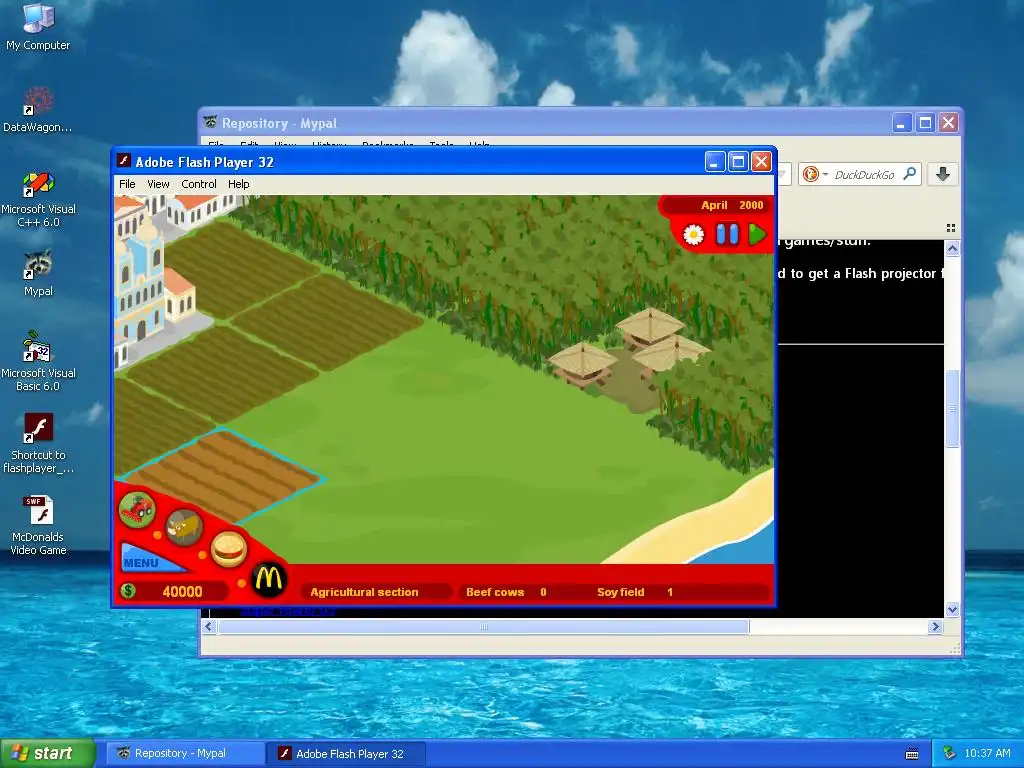Click the small grid icon in Mypal toolbar
1024x768 pixels.
pos(951,228)
